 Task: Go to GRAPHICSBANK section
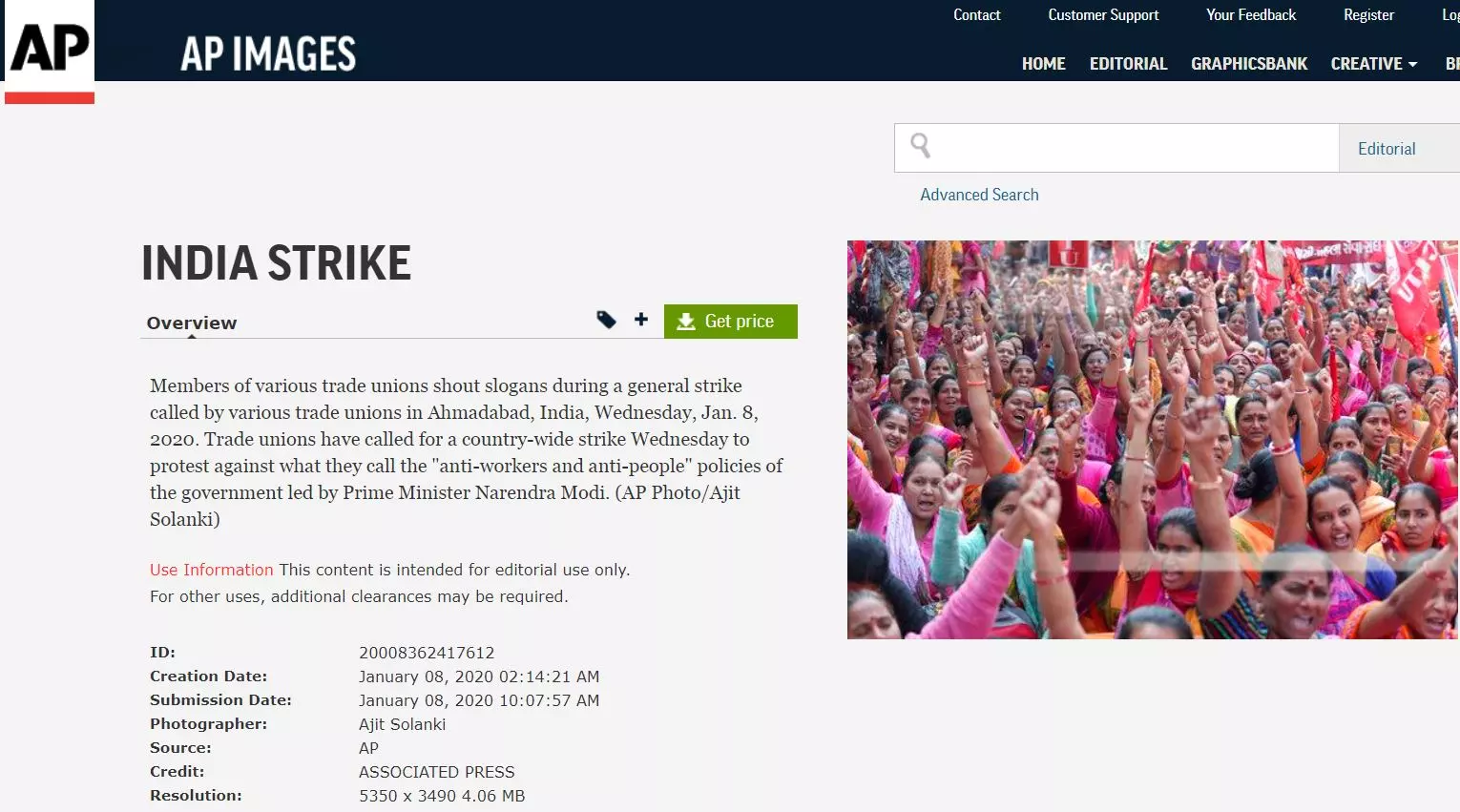click(x=1249, y=64)
